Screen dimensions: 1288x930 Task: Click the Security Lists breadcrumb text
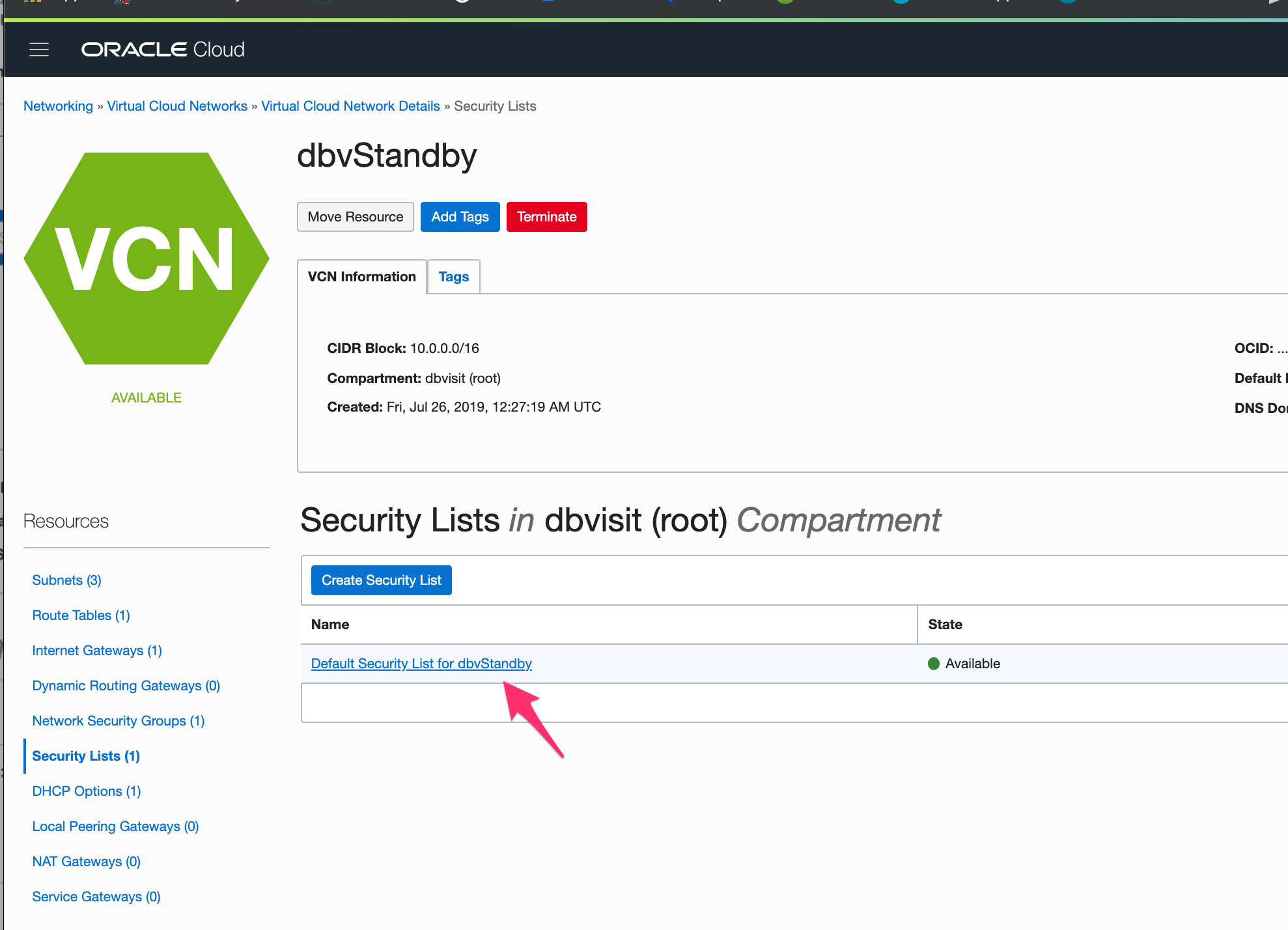(x=495, y=106)
